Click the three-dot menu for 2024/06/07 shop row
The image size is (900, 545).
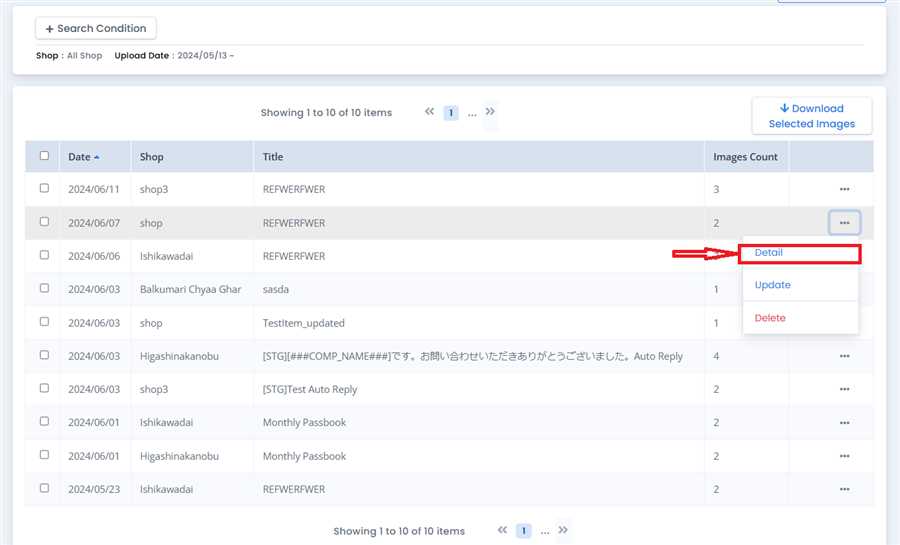click(x=844, y=222)
